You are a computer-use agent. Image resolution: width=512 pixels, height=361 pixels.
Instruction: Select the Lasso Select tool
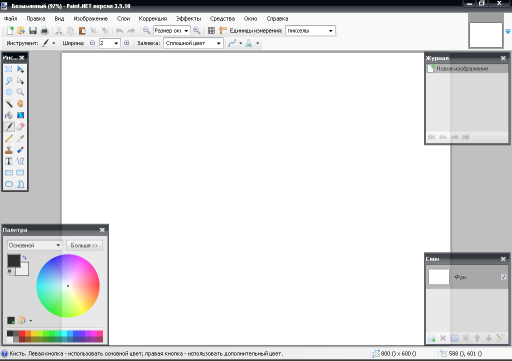[9, 81]
